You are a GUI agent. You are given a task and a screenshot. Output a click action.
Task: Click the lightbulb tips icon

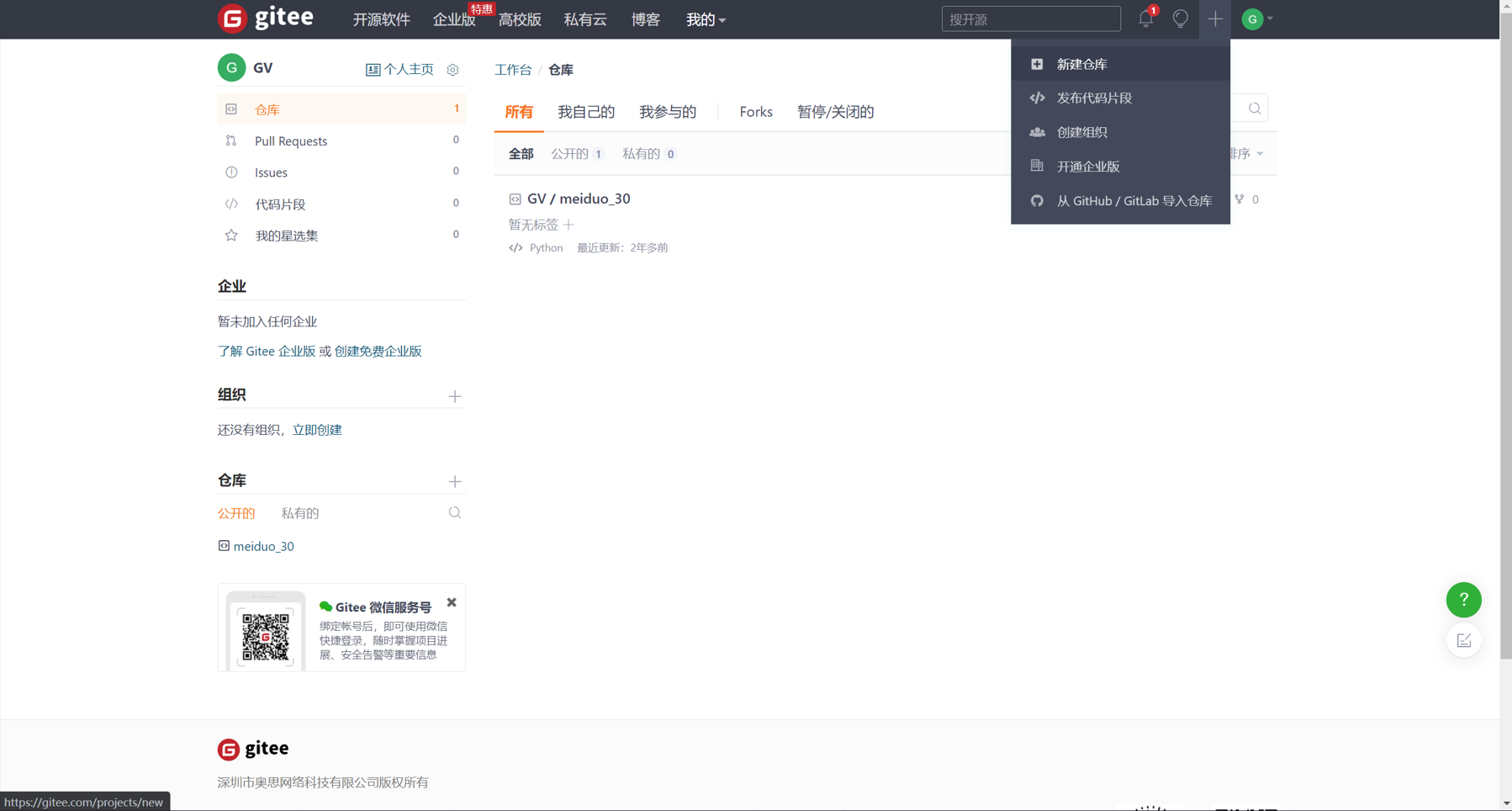[x=1181, y=19]
